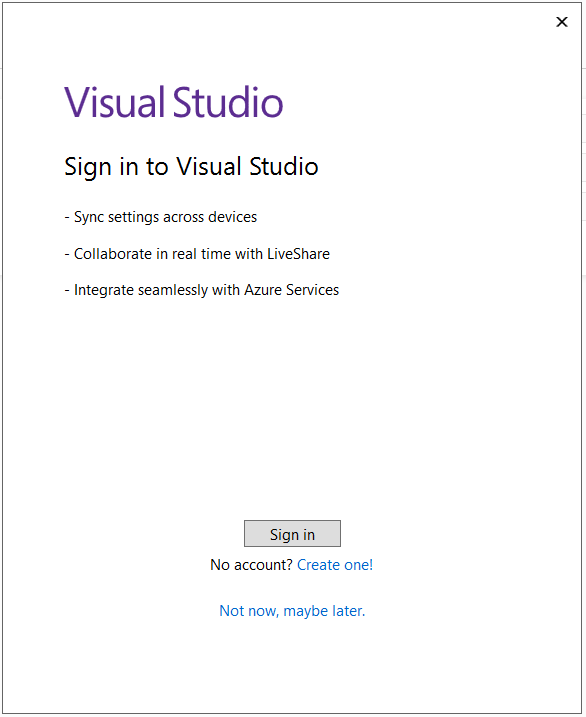The image size is (586, 717).
Task: Click the blank area above Sign in button
Action: click(x=292, y=412)
